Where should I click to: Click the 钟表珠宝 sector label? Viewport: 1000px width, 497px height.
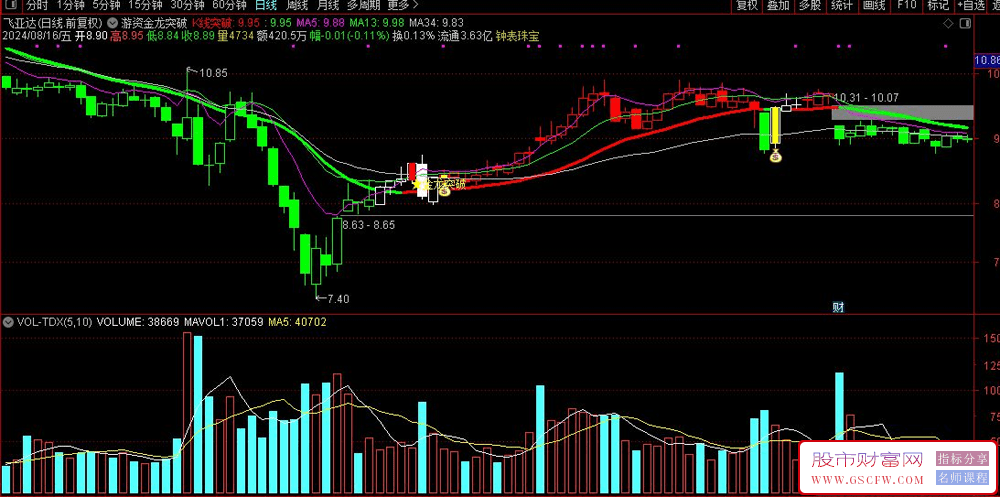(517, 36)
